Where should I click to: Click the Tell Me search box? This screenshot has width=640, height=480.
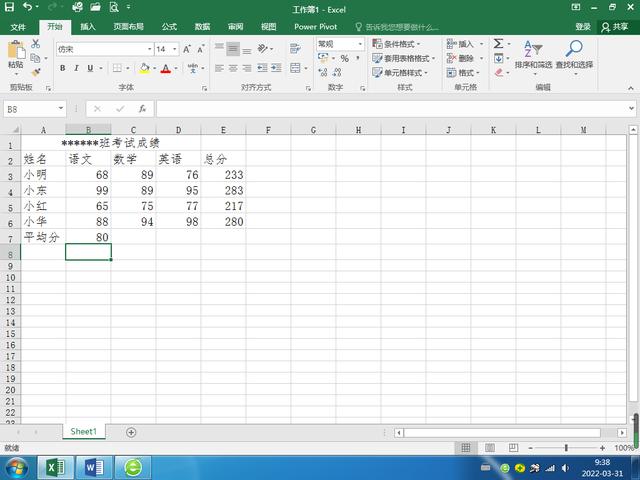[397, 27]
